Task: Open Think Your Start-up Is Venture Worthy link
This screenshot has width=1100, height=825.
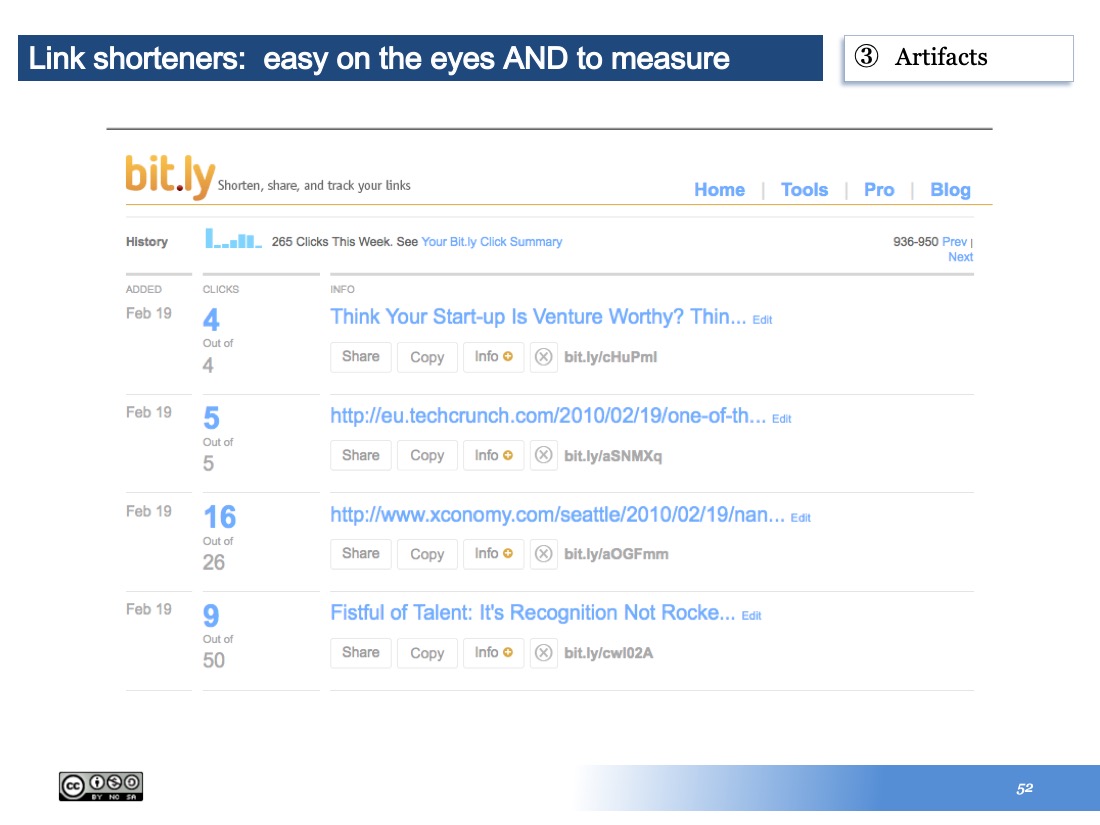Action: point(538,317)
